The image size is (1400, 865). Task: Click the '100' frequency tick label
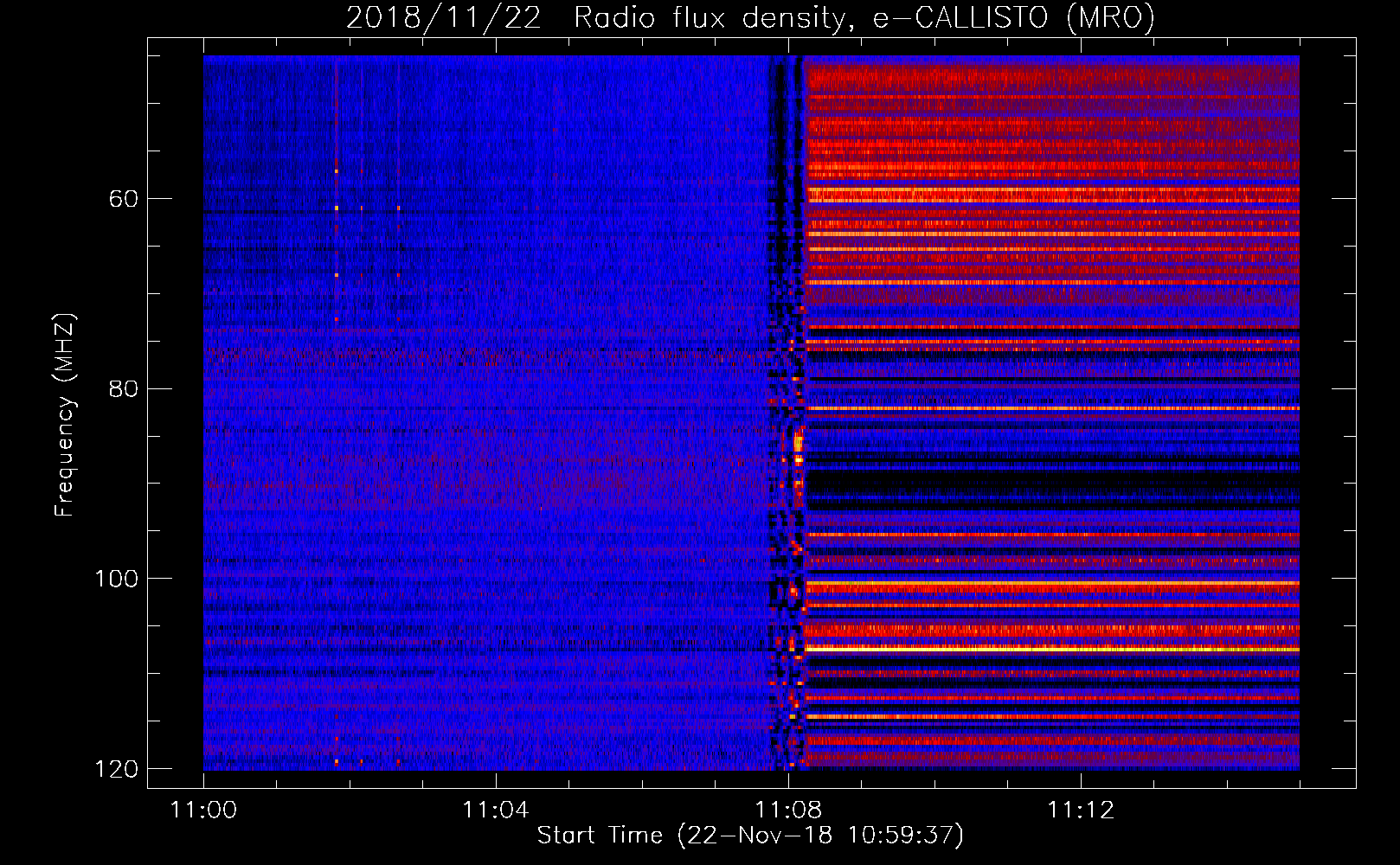click(116, 579)
